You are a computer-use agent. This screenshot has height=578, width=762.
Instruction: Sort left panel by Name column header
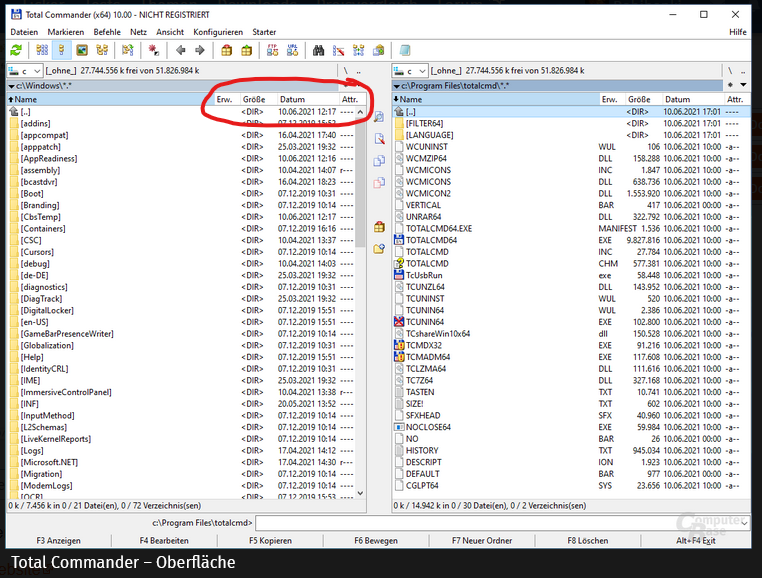click(110, 99)
